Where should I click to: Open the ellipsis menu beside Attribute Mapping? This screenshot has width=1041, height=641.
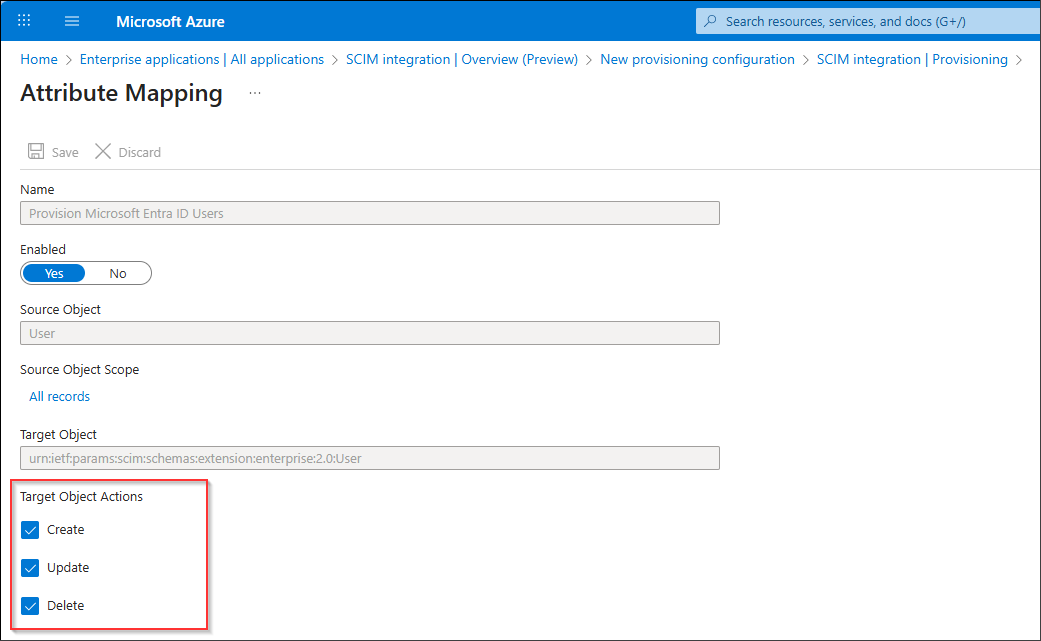pos(255,94)
